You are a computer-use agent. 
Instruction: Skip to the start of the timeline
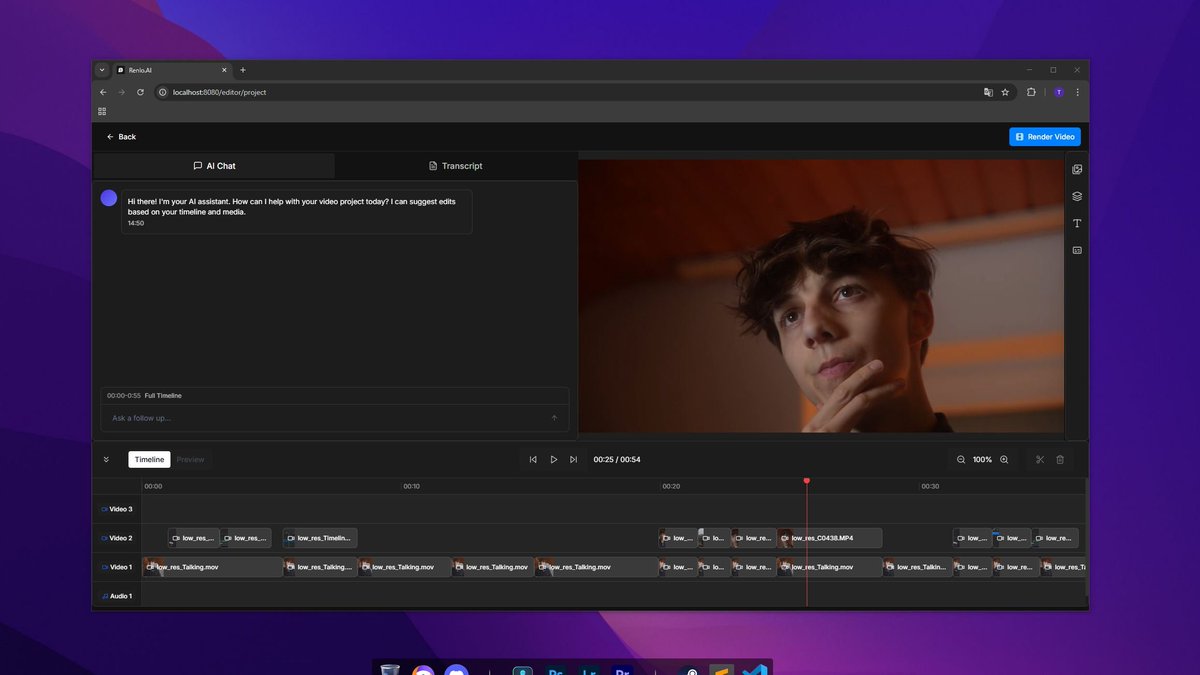(533, 459)
